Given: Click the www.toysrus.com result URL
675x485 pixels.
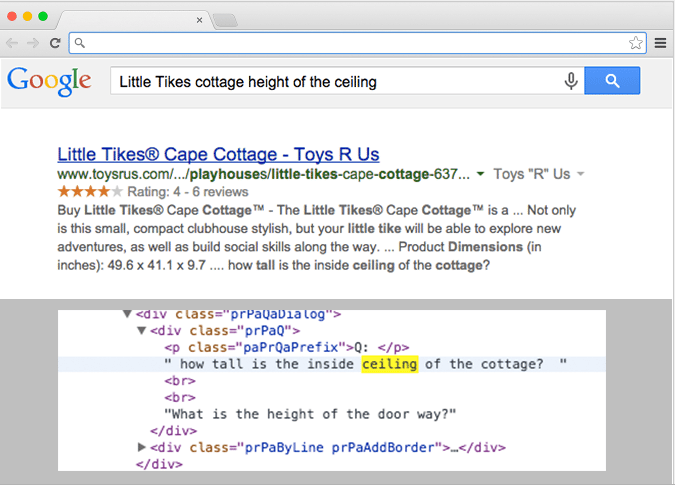Looking at the screenshot, I should click(x=263, y=174).
